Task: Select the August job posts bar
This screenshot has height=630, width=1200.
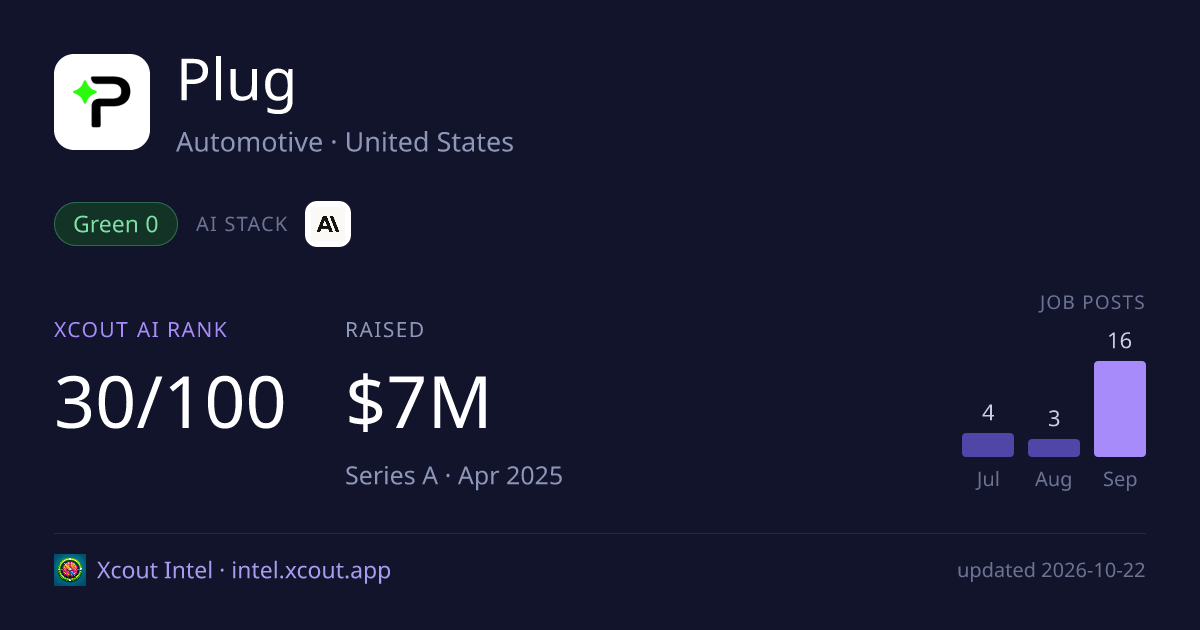Action: 1054,448
